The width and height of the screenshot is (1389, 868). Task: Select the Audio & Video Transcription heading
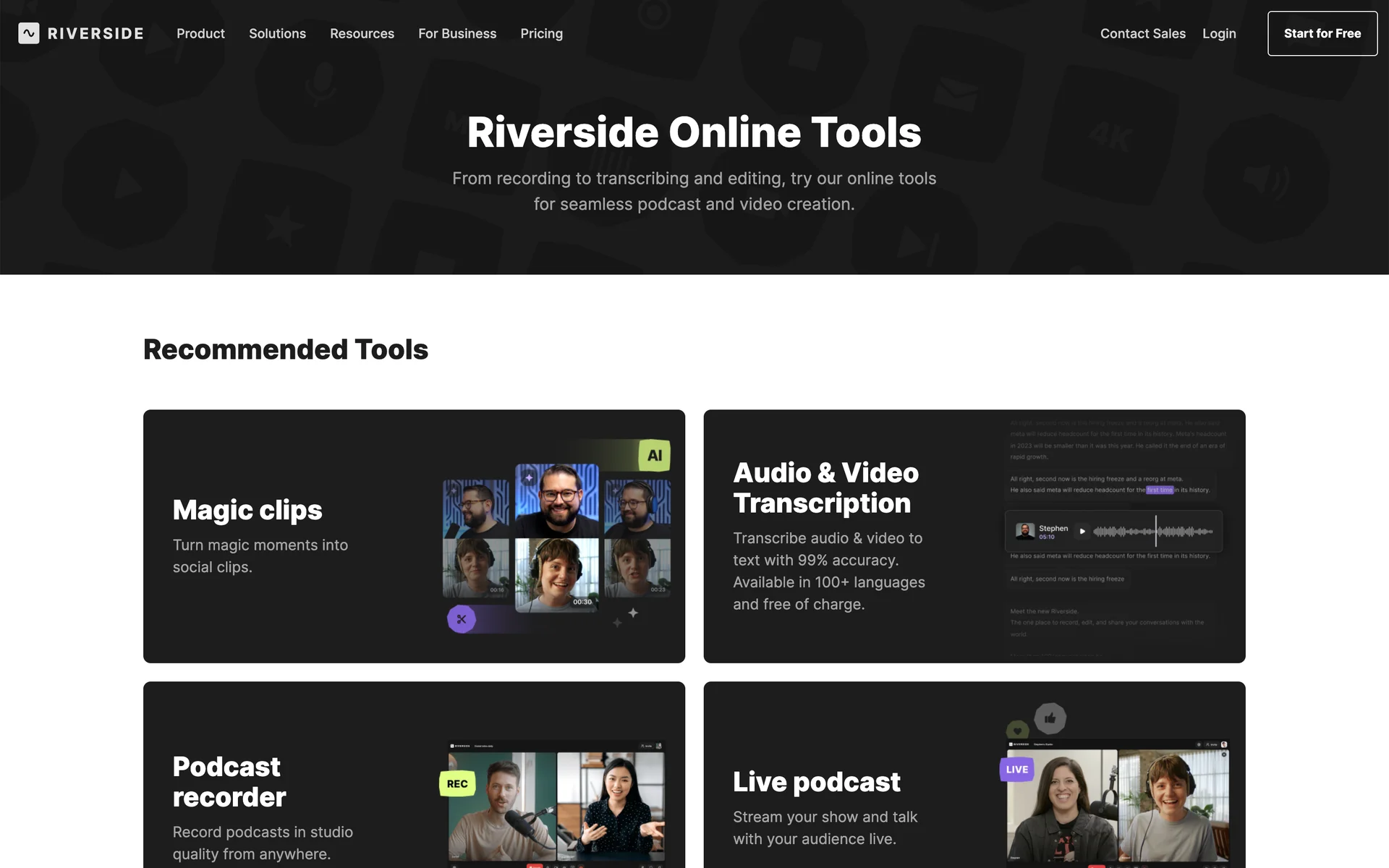(x=825, y=488)
